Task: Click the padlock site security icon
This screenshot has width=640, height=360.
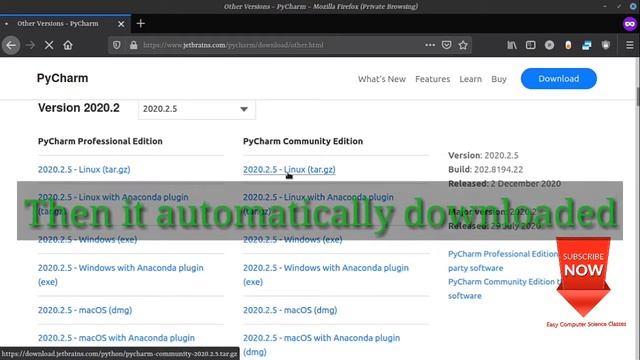Action: click(133, 45)
